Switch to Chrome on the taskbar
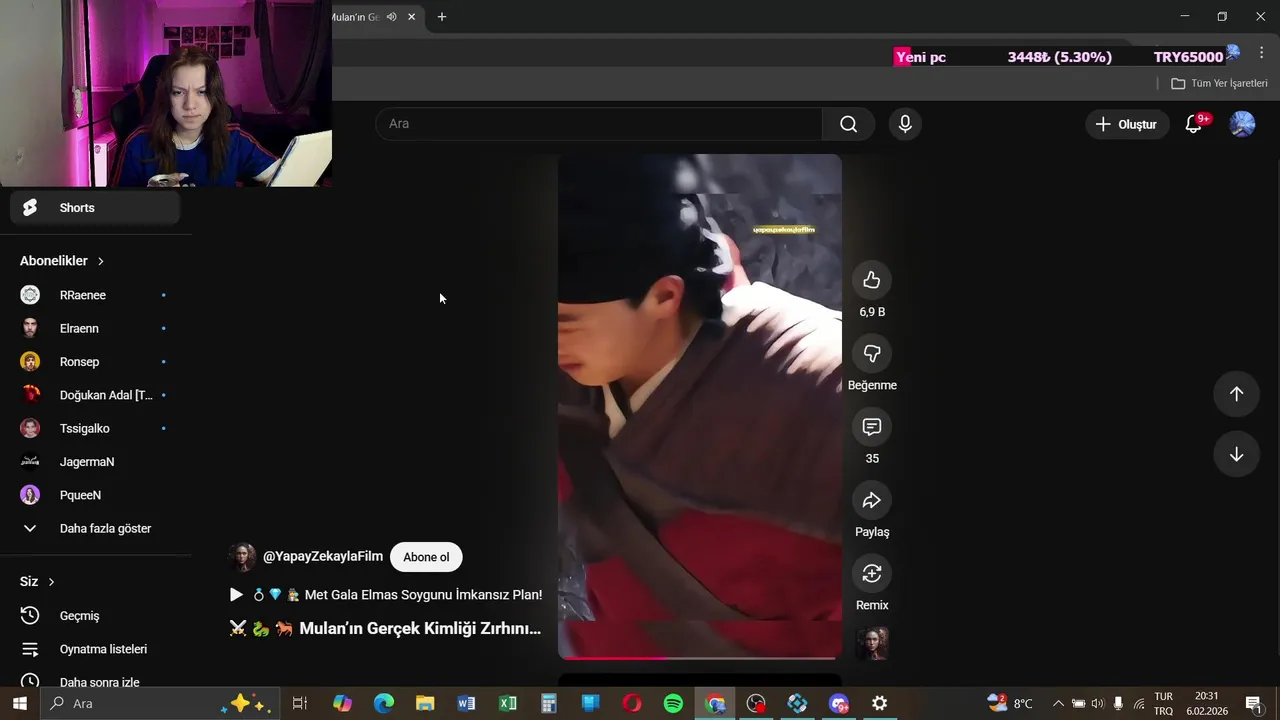The image size is (1280, 720). pos(715,704)
